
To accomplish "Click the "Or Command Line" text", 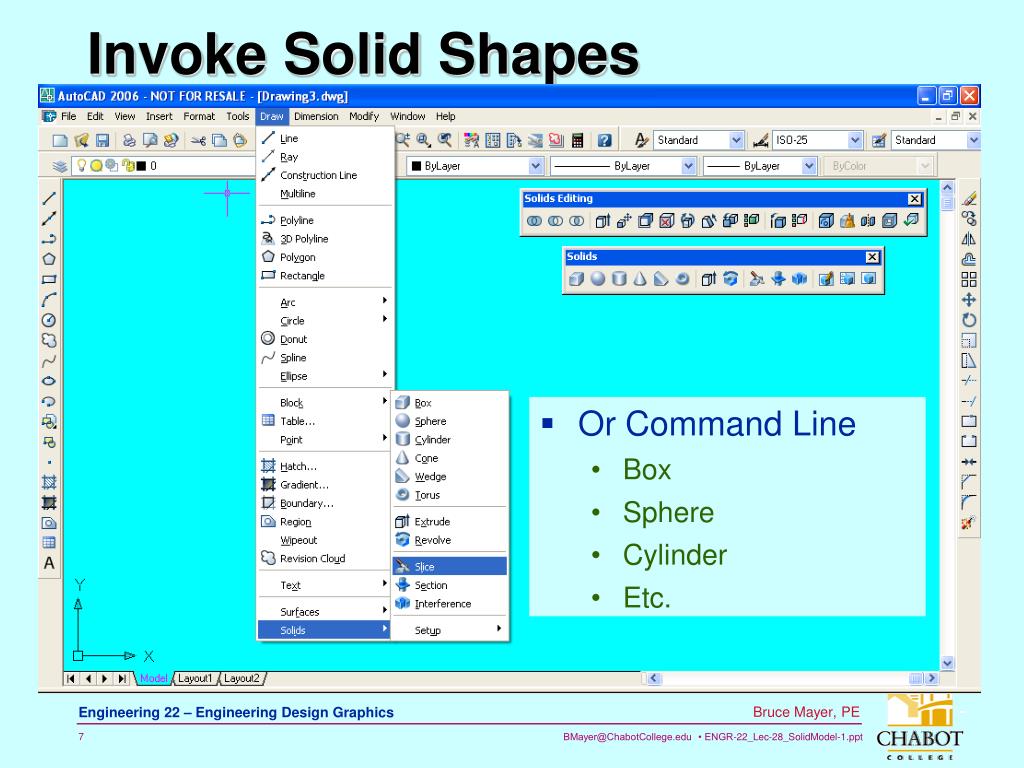I will (x=716, y=424).
